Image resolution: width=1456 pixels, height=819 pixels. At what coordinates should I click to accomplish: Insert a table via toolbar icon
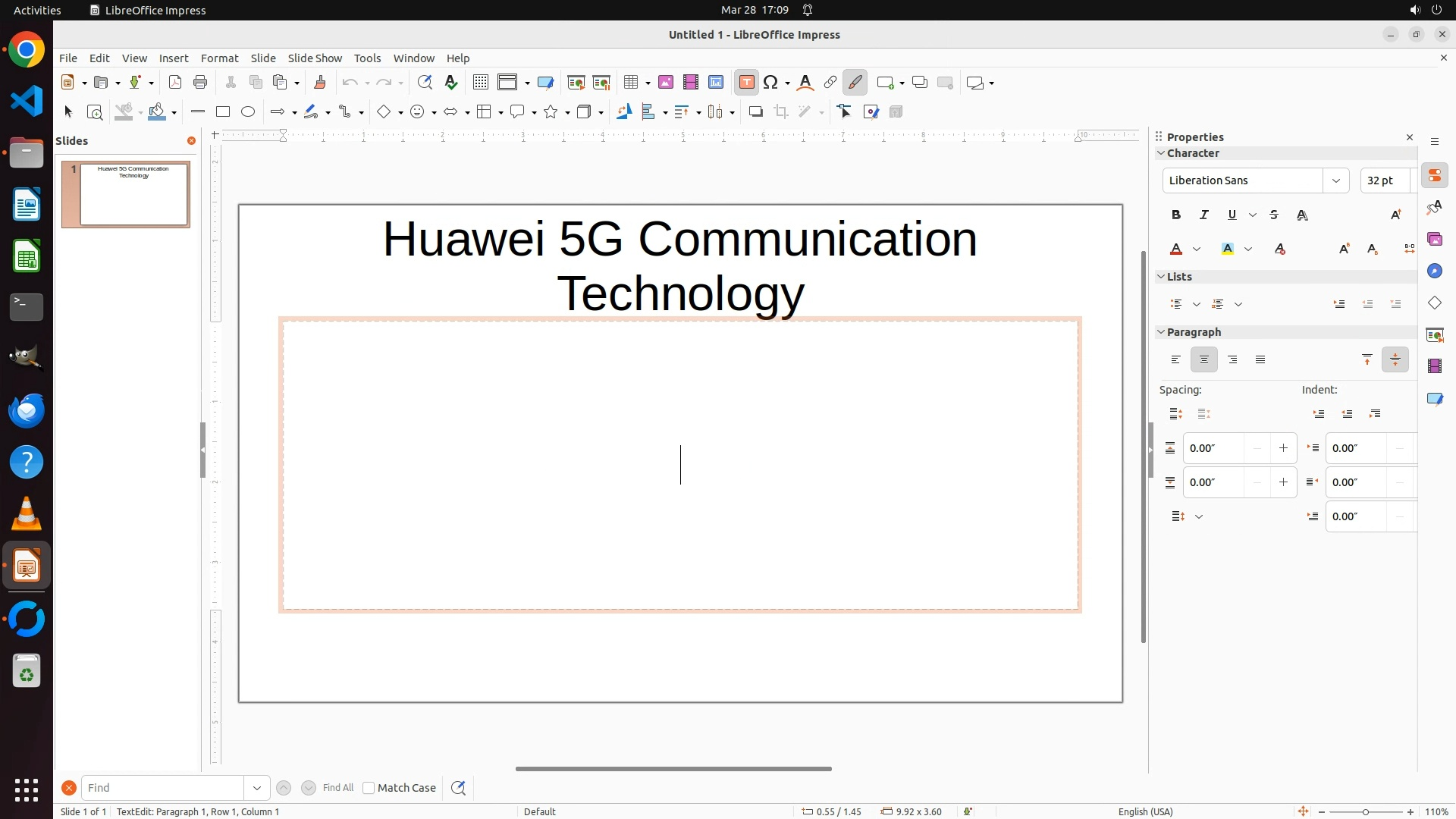630,83
